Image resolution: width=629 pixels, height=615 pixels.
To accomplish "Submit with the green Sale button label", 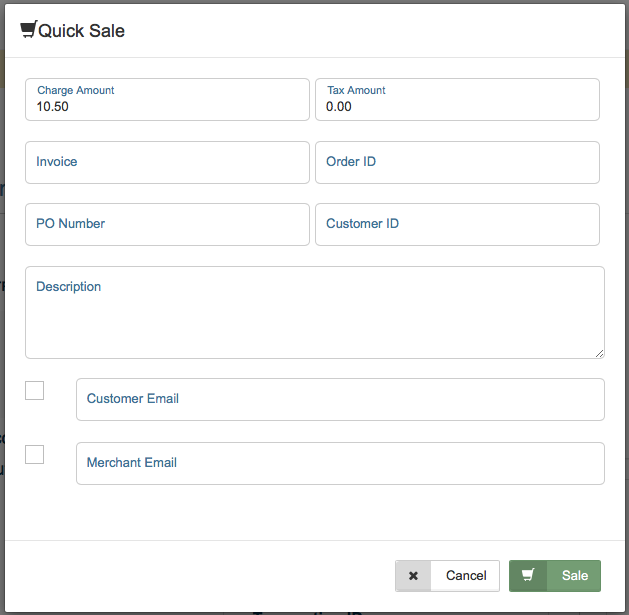I will pos(574,576).
